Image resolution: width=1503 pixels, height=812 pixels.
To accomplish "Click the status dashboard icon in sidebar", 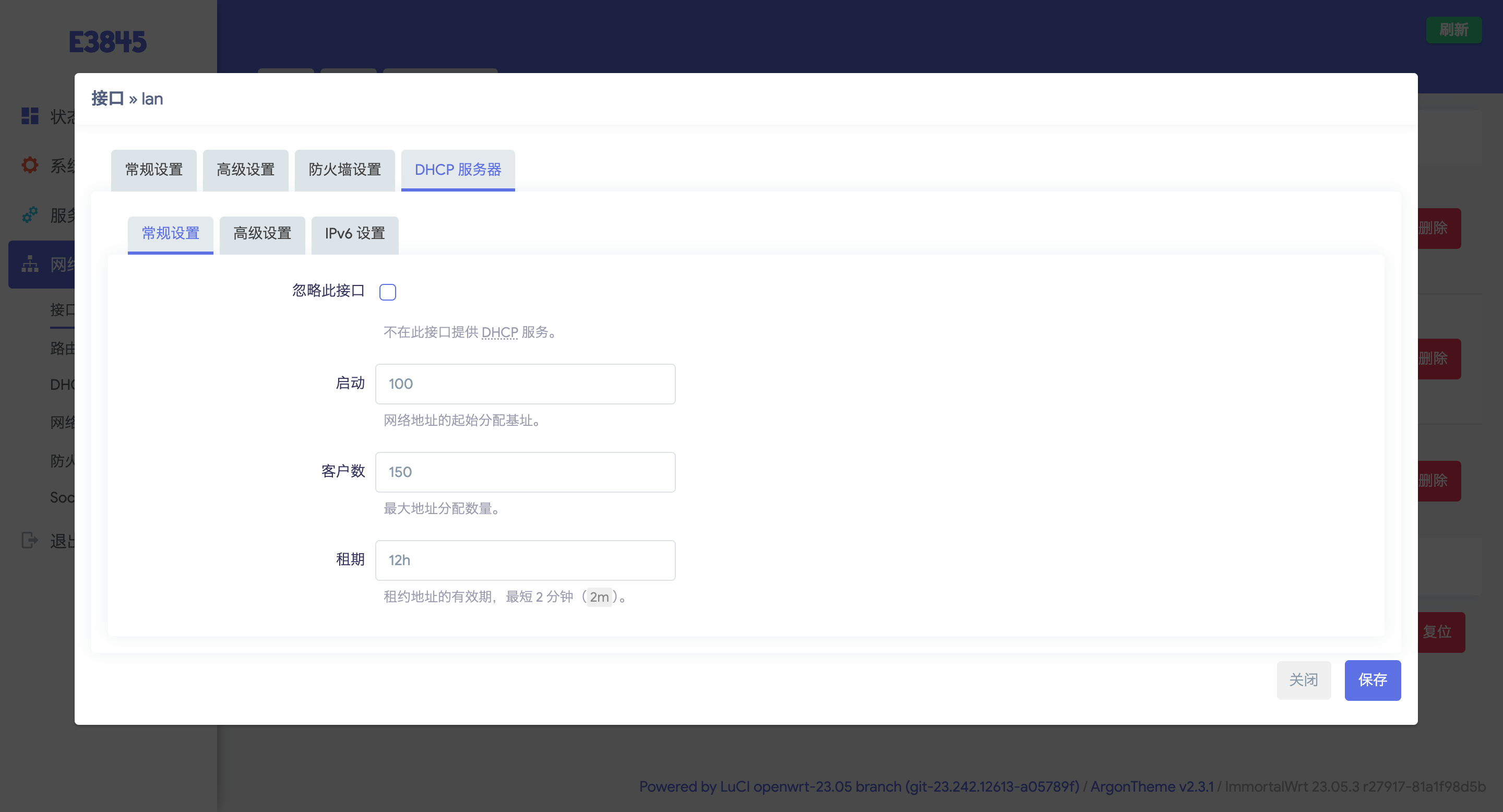I will [x=30, y=116].
